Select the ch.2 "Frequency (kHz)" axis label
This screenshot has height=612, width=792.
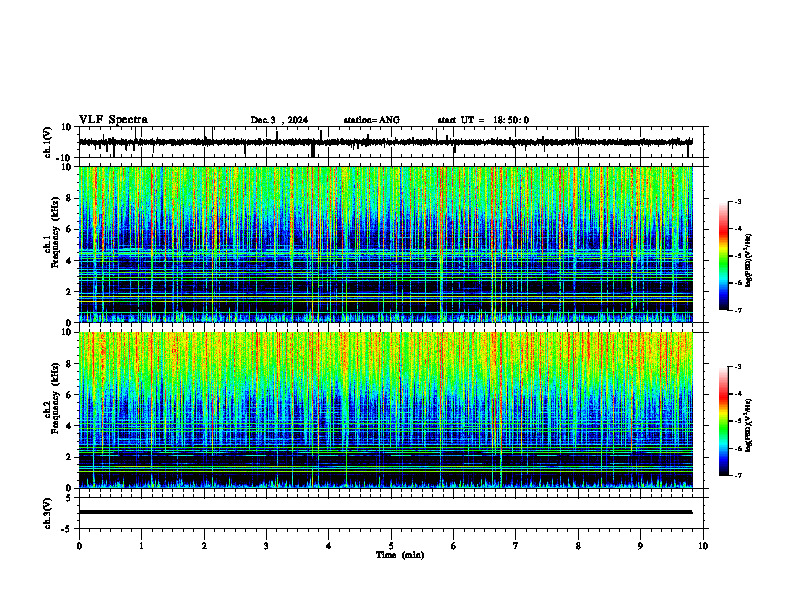point(55,397)
